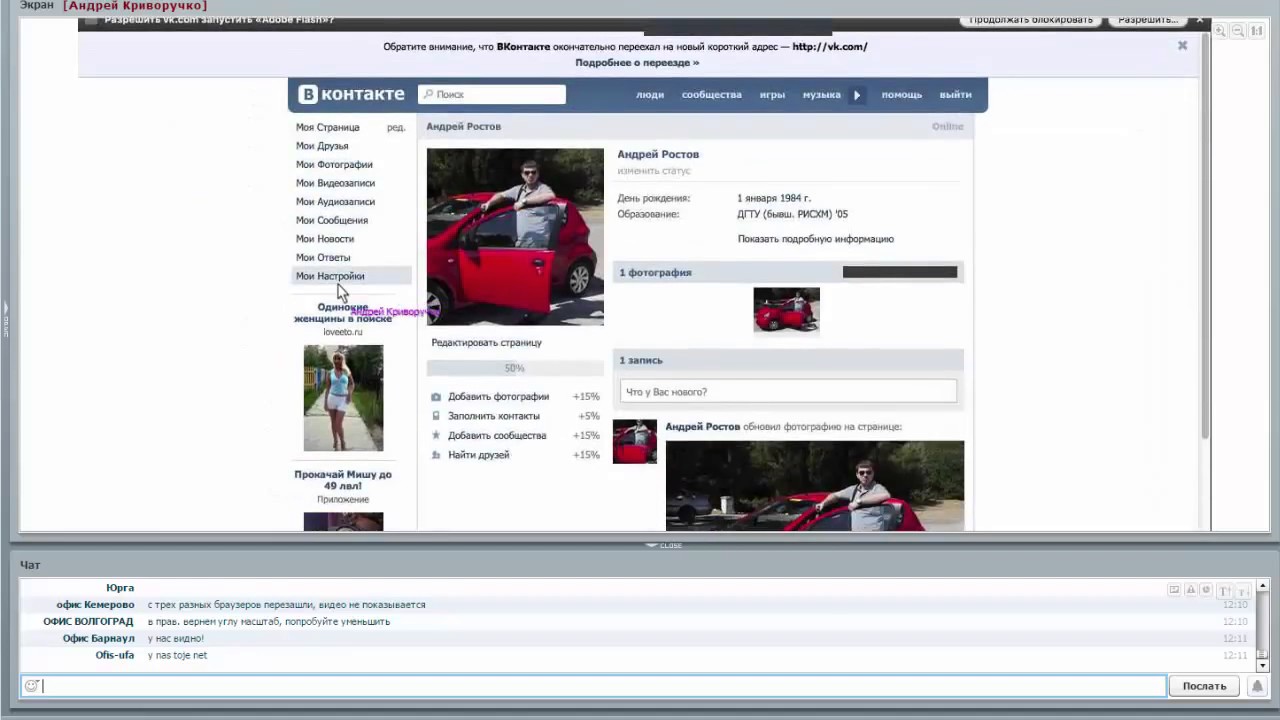Open the smiley emoji picker in chat
This screenshot has width=1280, height=720.
pos(31,686)
